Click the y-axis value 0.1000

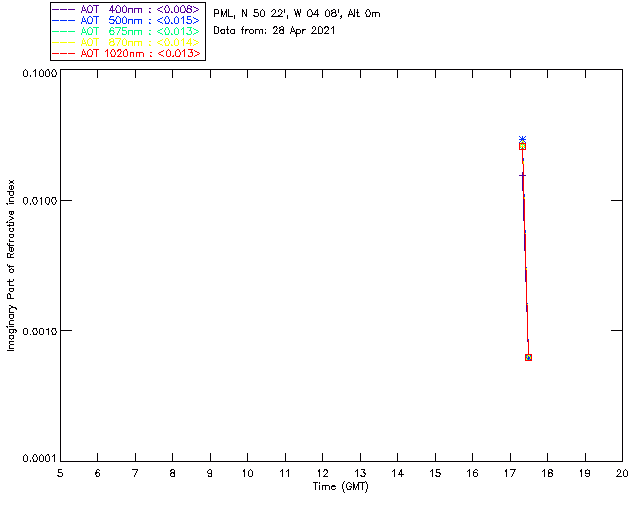[40, 73]
